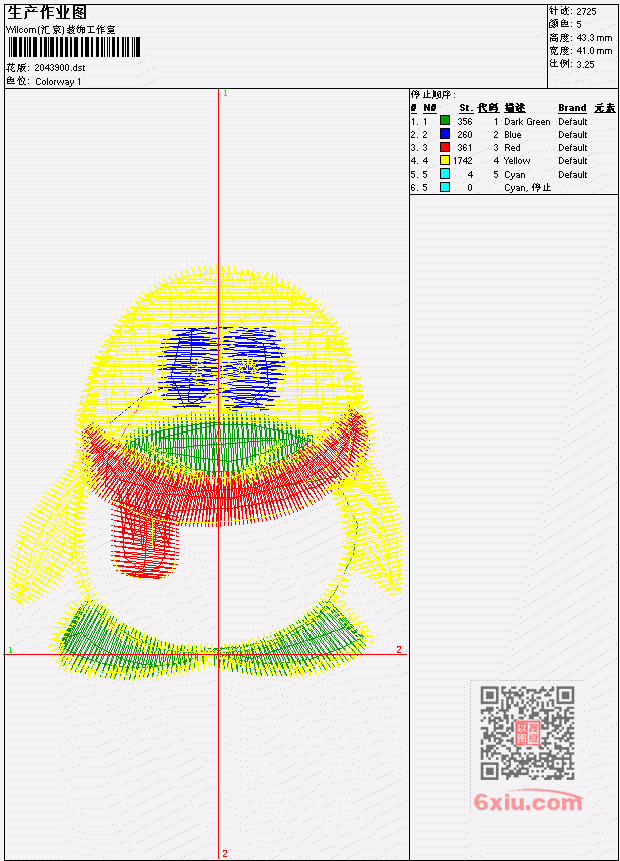Select the file name "2043900.dst"
The image size is (620, 861).
60,68
